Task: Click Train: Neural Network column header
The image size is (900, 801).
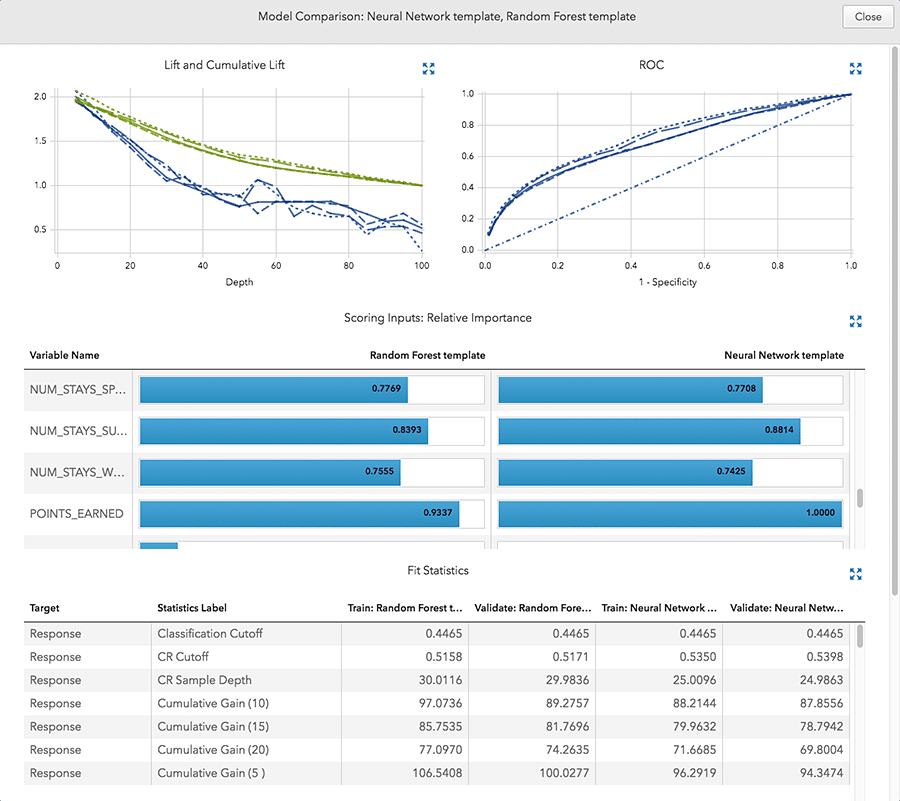Action: (x=659, y=608)
